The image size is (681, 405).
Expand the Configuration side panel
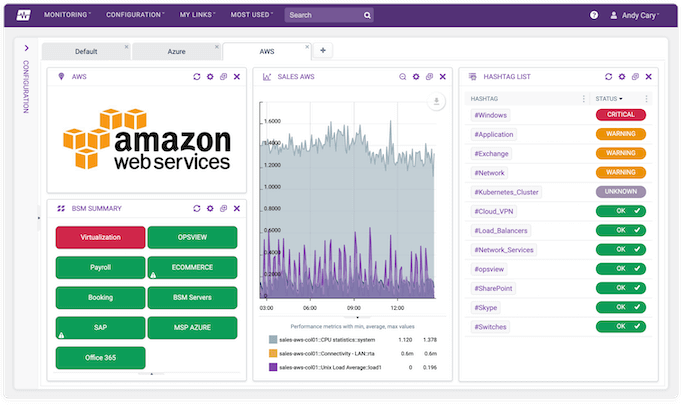click(26, 47)
